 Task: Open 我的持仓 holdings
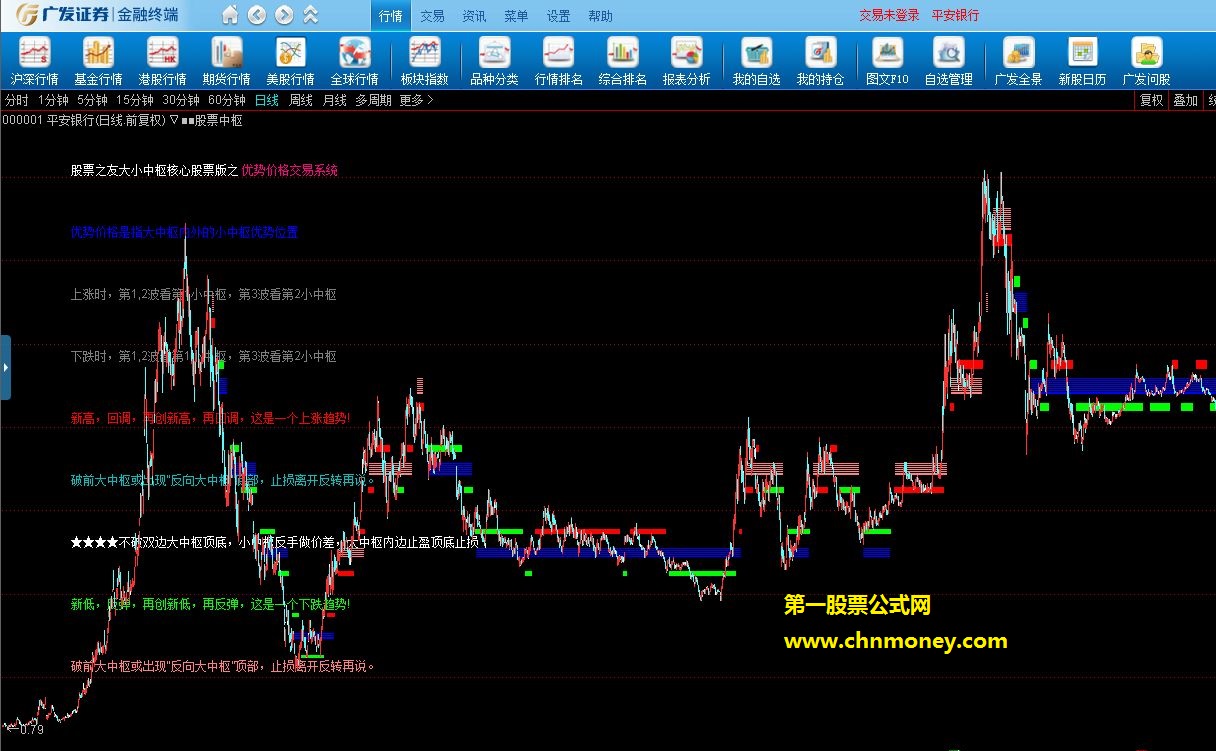(821, 61)
